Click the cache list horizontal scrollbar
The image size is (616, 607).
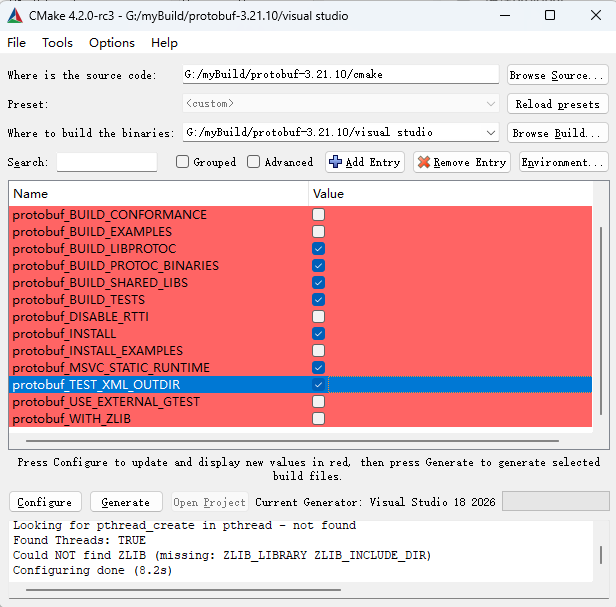pyautogui.click(x=292, y=441)
